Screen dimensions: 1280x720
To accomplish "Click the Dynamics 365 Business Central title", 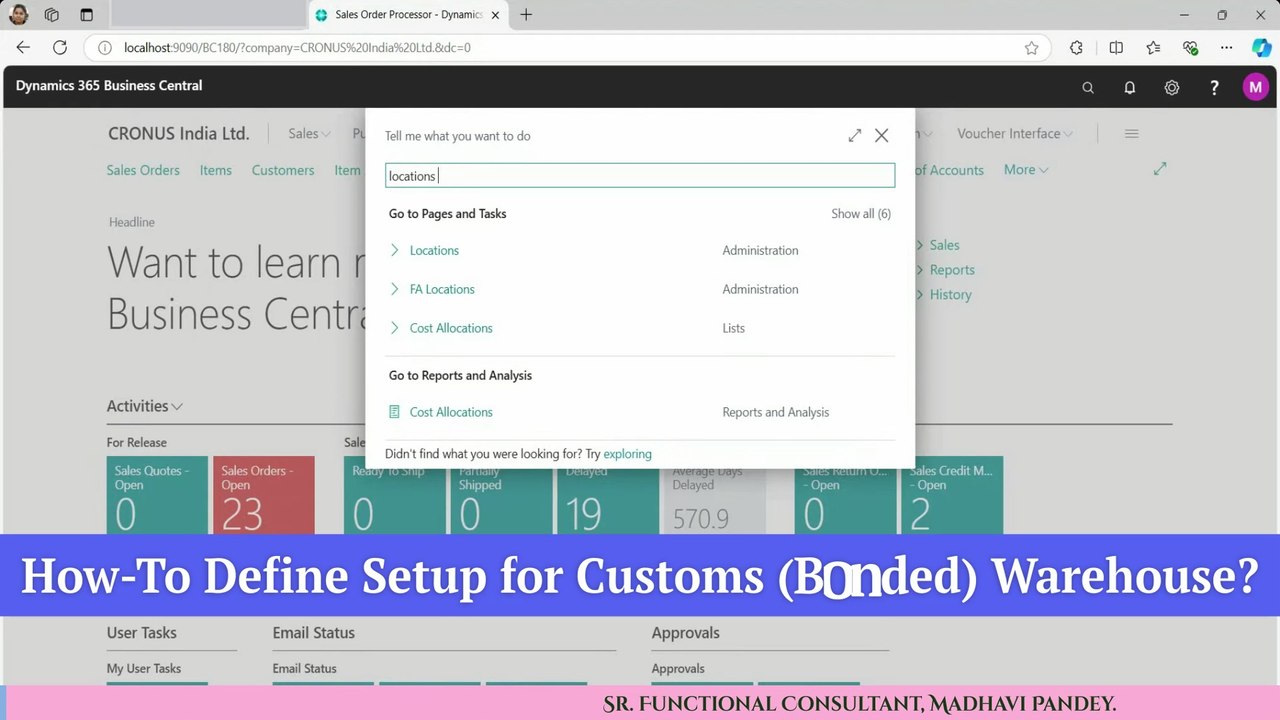I will [x=109, y=86].
